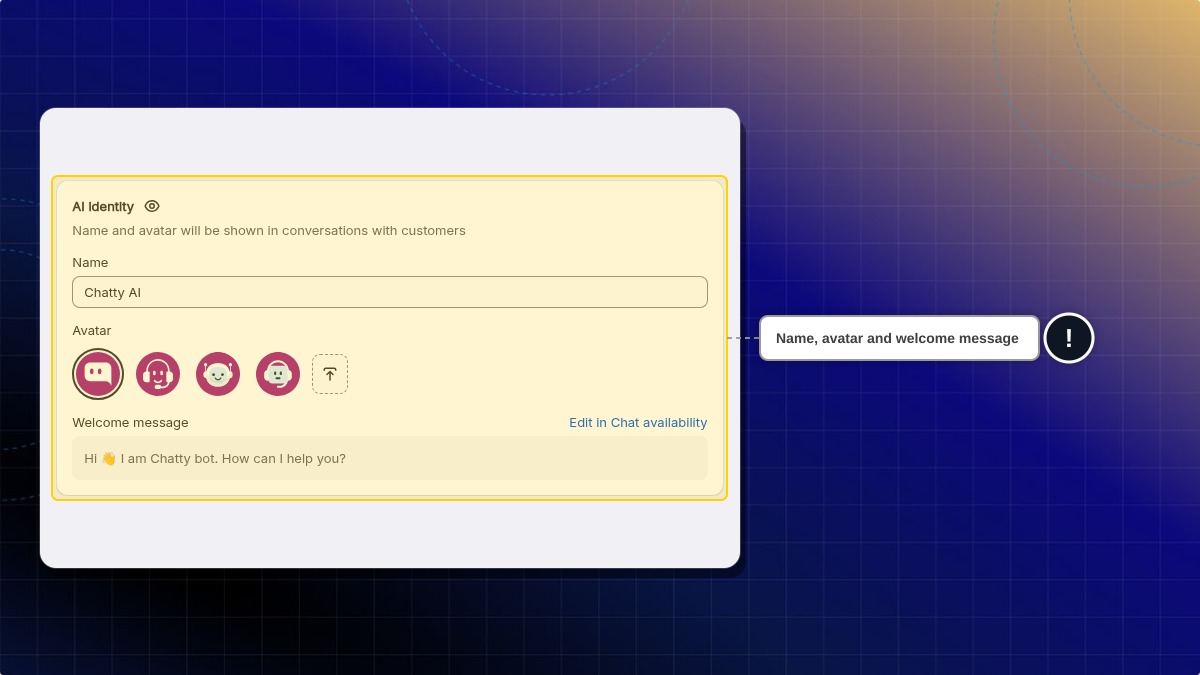Viewport: 1200px width, 675px height.
Task: Click the AI Identity heading
Action: click(x=103, y=206)
